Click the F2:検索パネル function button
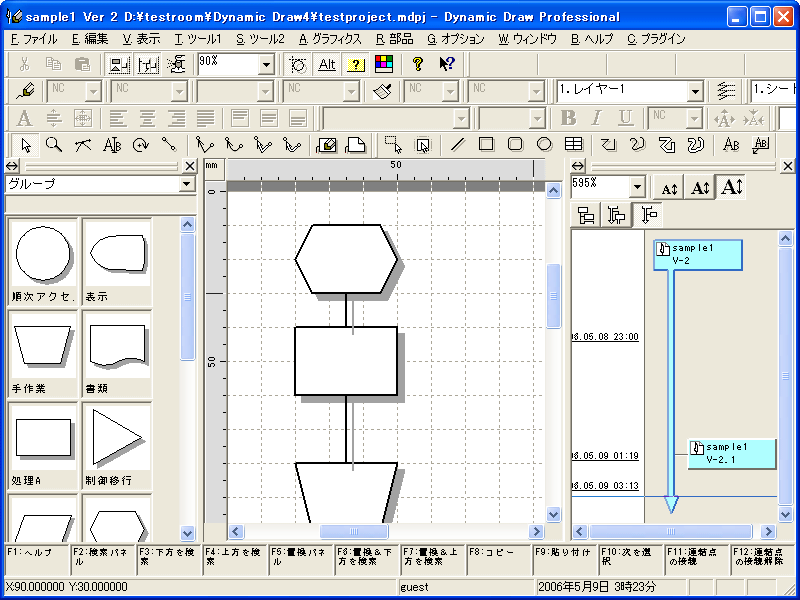The width and height of the screenshot is (800, 600). 103,560
